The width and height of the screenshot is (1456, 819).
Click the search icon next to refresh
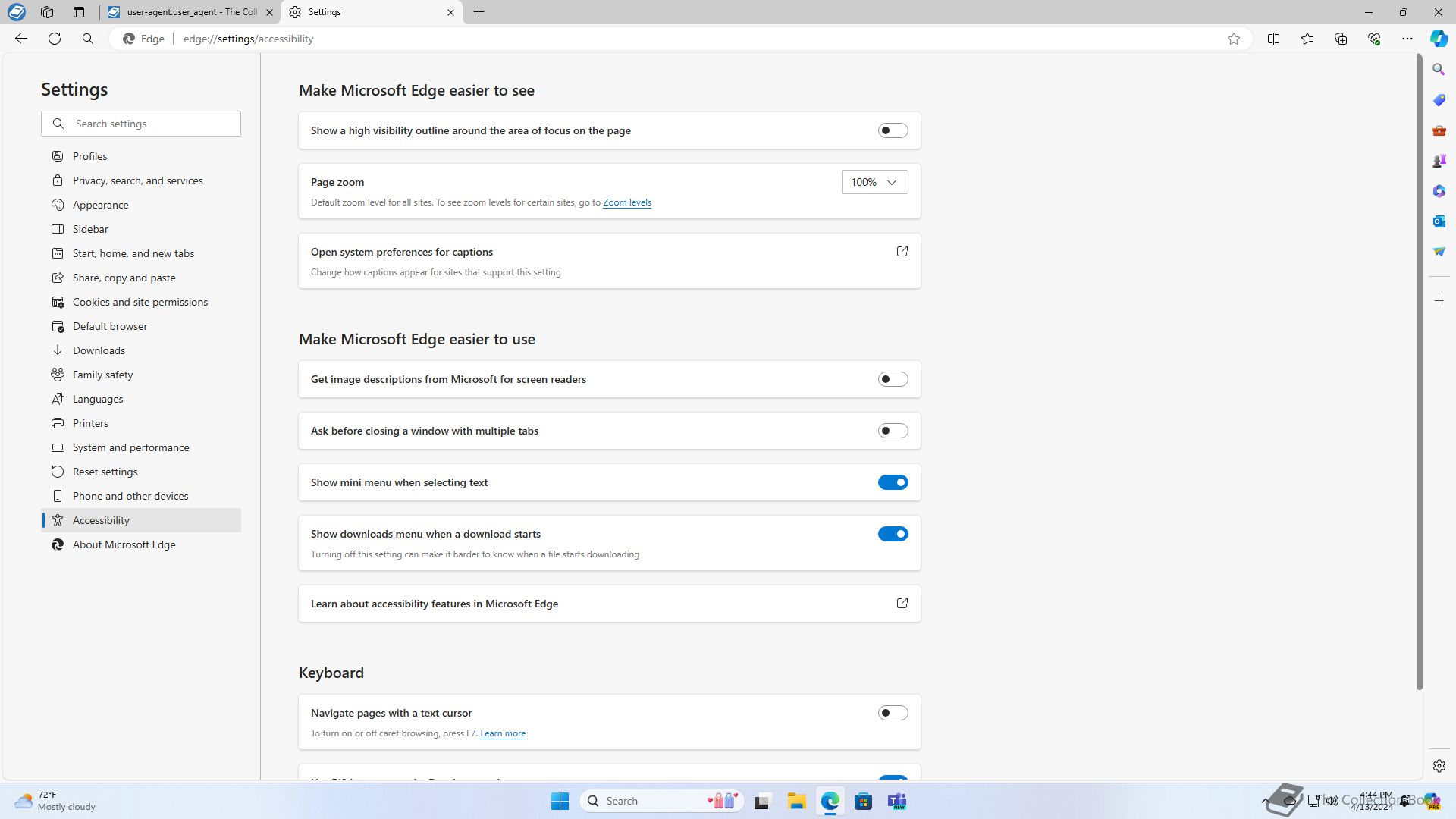[88, 39]
